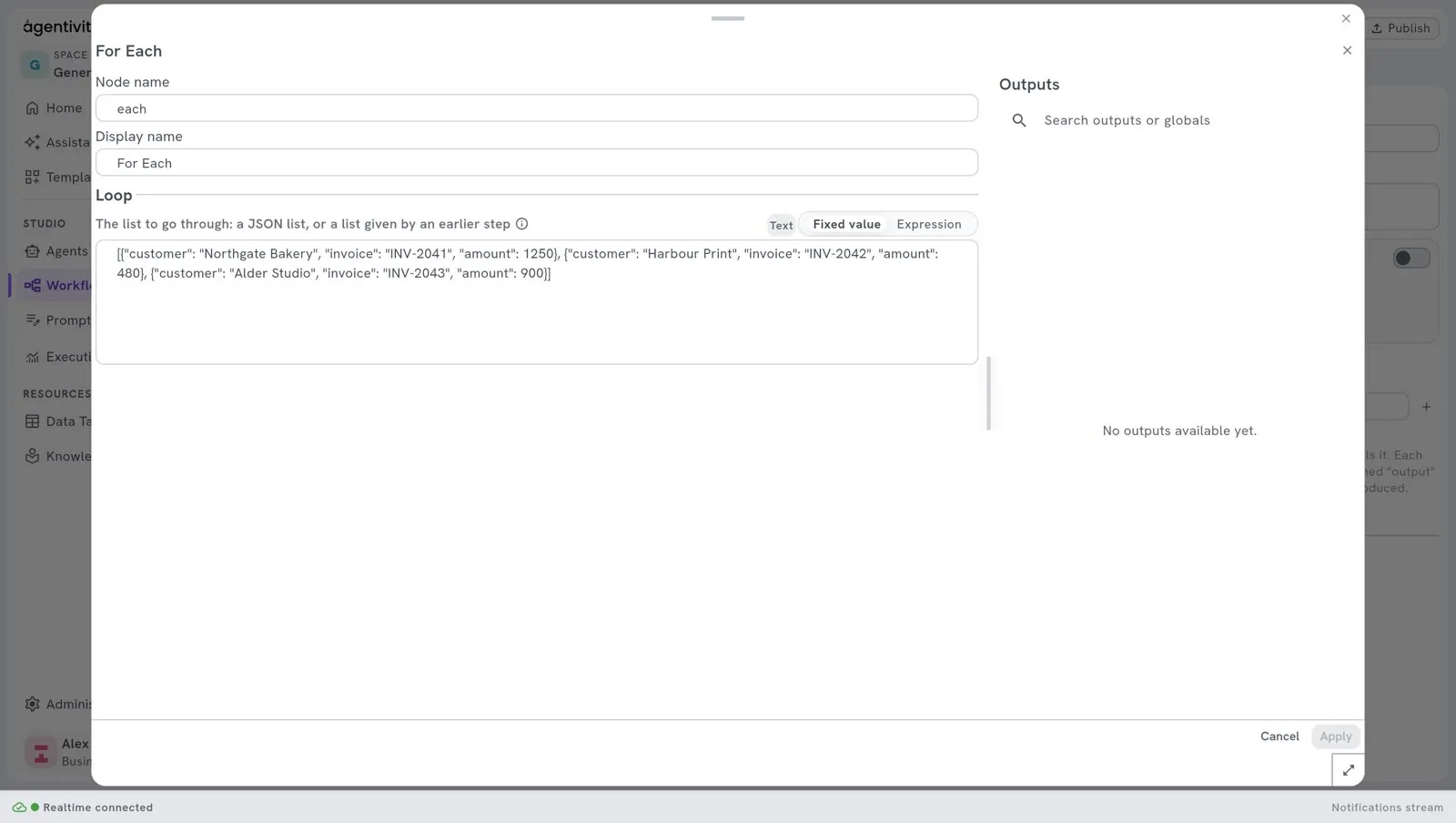Open the Knowledge sidebar icon

(33, 456)
